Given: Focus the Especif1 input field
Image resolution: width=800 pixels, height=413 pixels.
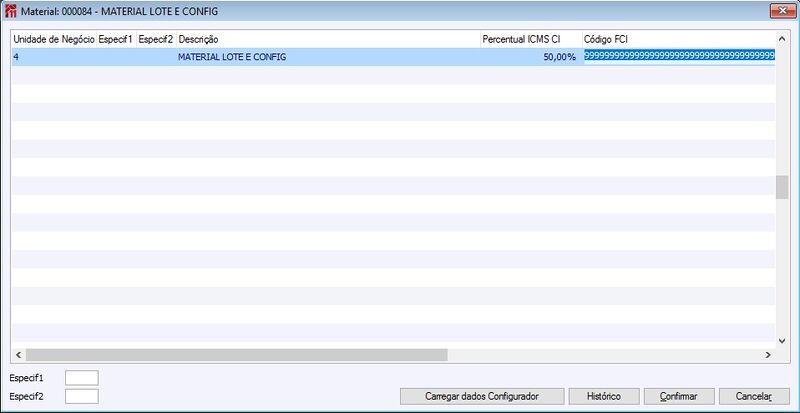Looking at the screenshot, I should click(82, 378).
